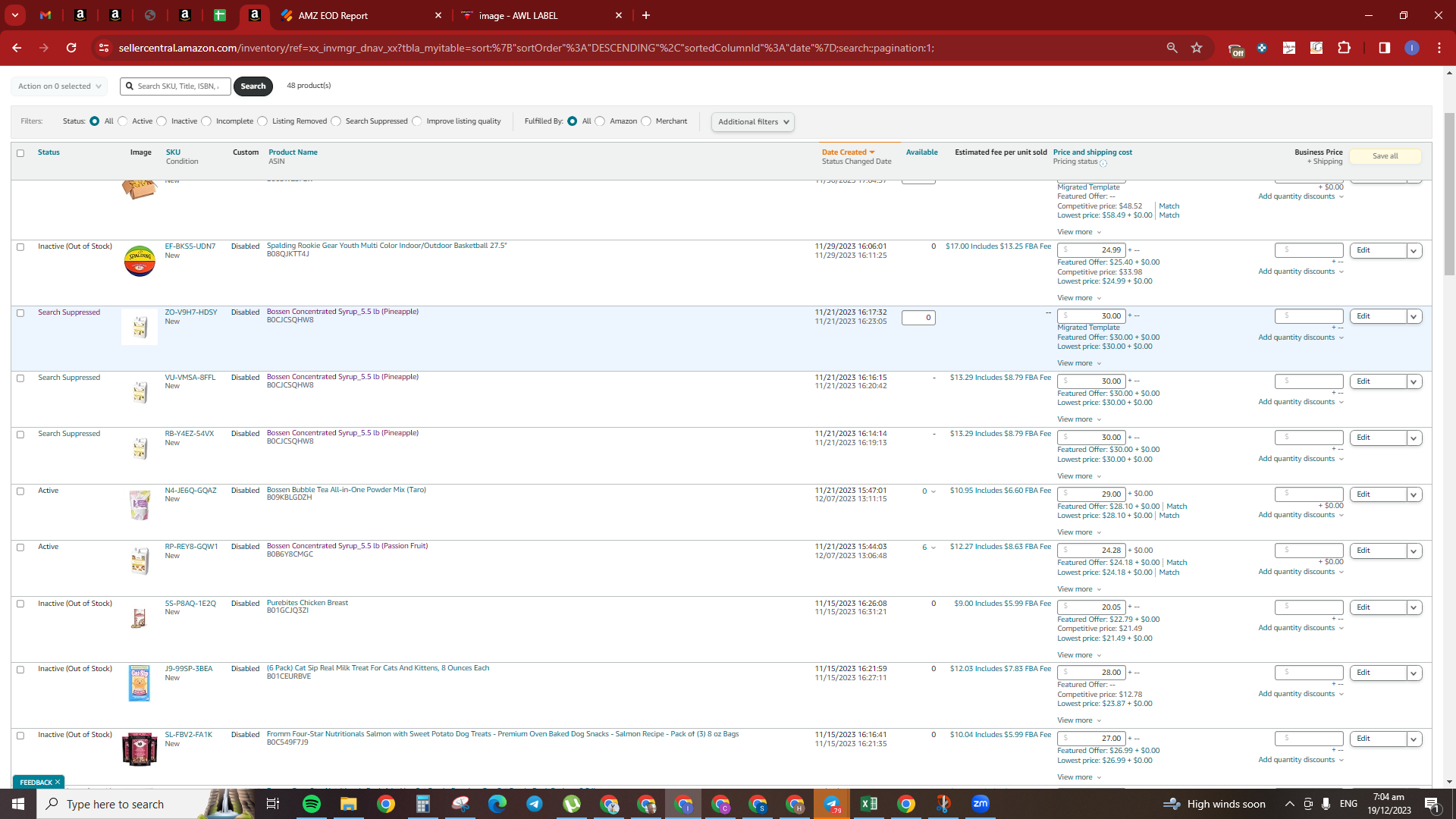The height and width of the screenshot is (819, 1456).
Task: Open the Cat Sip Real Milk product thumbnail
Action: pyautogui.click(x=139, y=684)
